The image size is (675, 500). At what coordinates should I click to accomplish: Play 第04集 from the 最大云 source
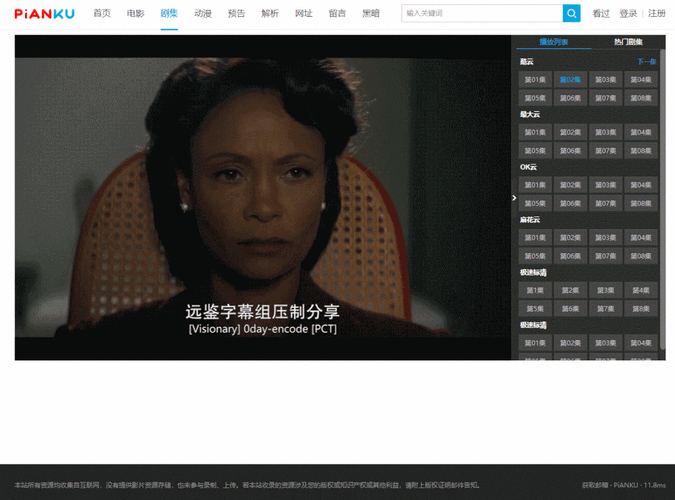point(641,132)
